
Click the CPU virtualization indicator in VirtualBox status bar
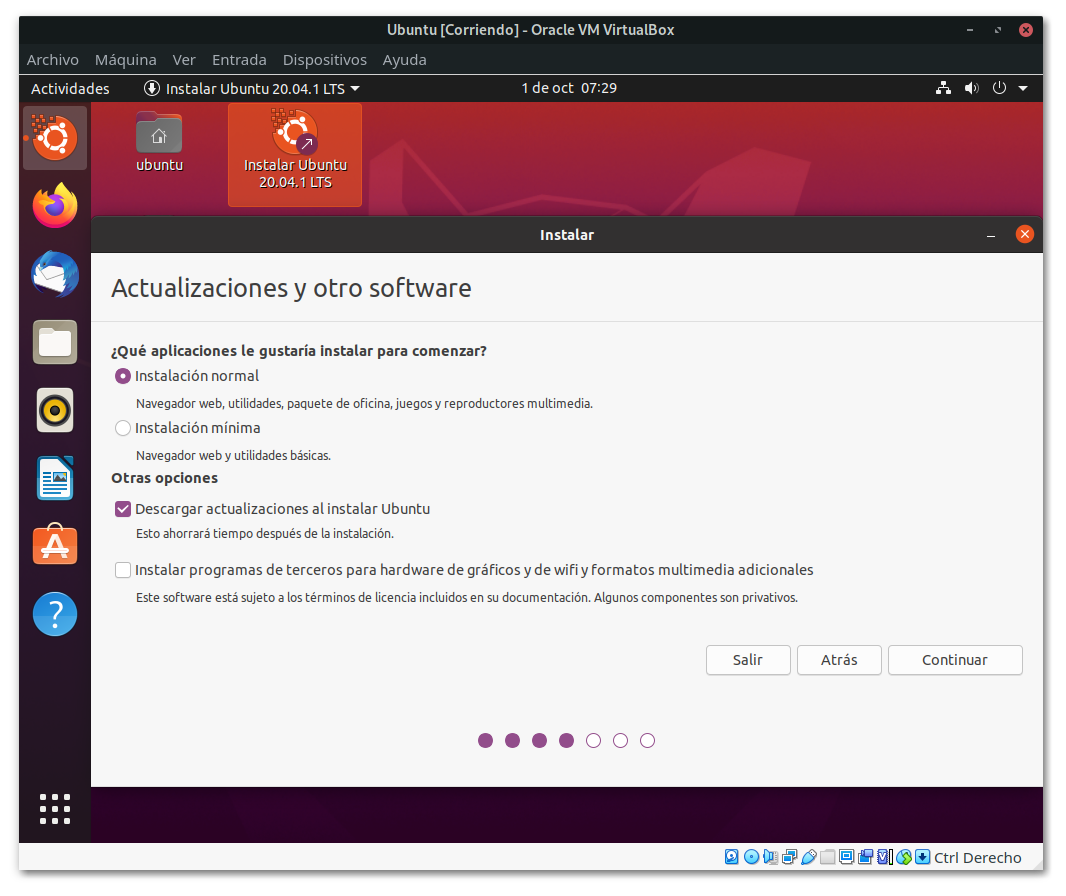pos(884,857)
